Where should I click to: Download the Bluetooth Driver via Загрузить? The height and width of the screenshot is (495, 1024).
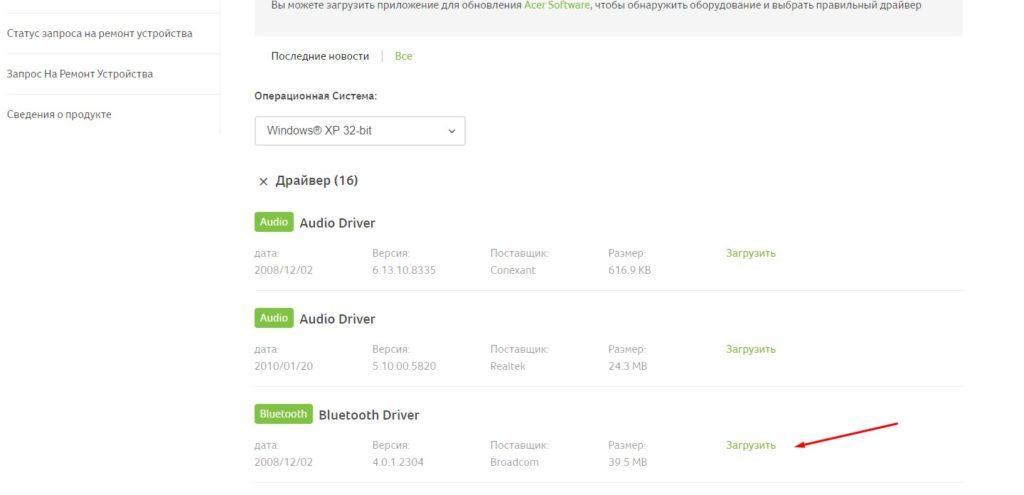coord(750,445)
